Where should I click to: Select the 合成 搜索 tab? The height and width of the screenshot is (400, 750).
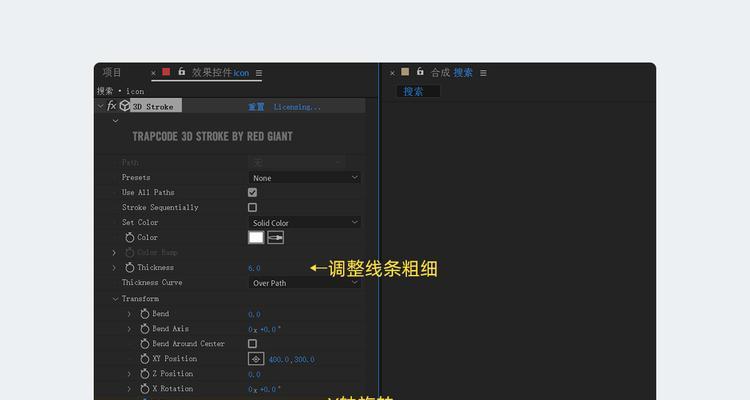[x=452, y=72]
